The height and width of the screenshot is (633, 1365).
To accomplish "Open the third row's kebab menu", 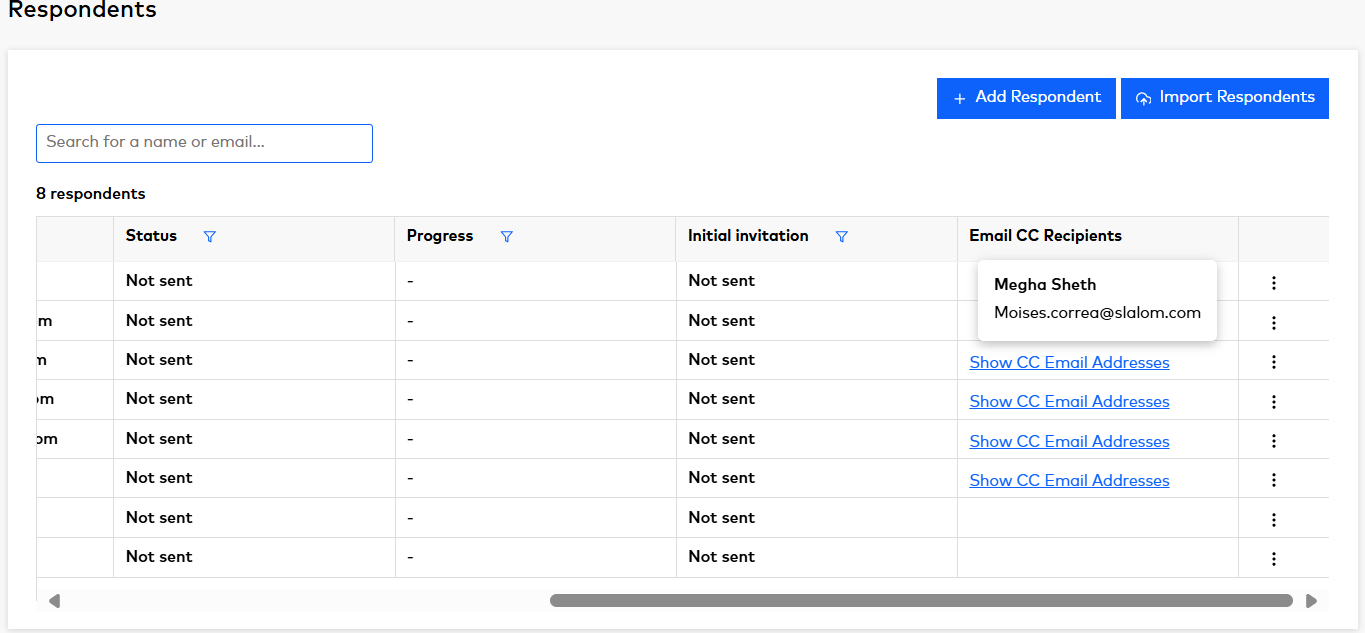I will pos(1273,362).
